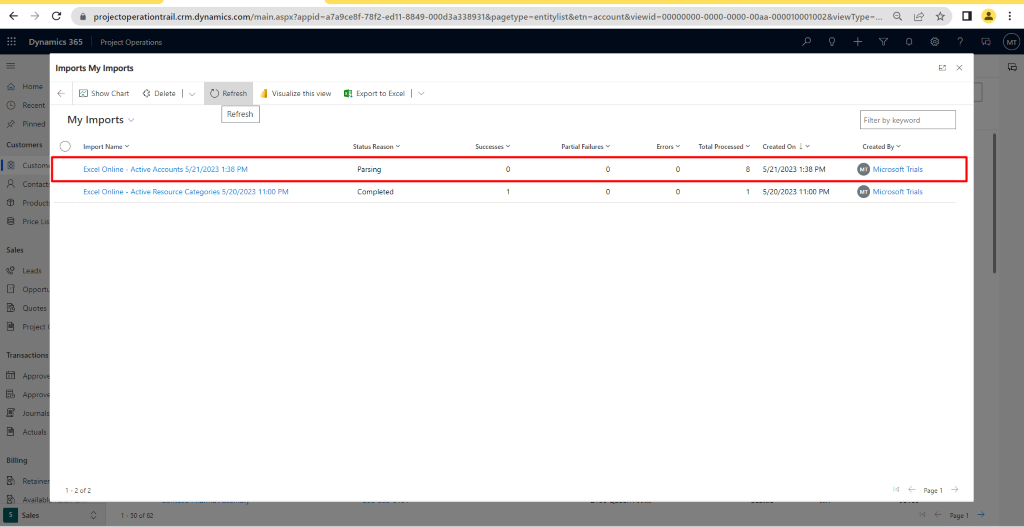Toggle the select-all rows circle
The width and height of the screenshot is (1024, 527).
click(66, 146)
